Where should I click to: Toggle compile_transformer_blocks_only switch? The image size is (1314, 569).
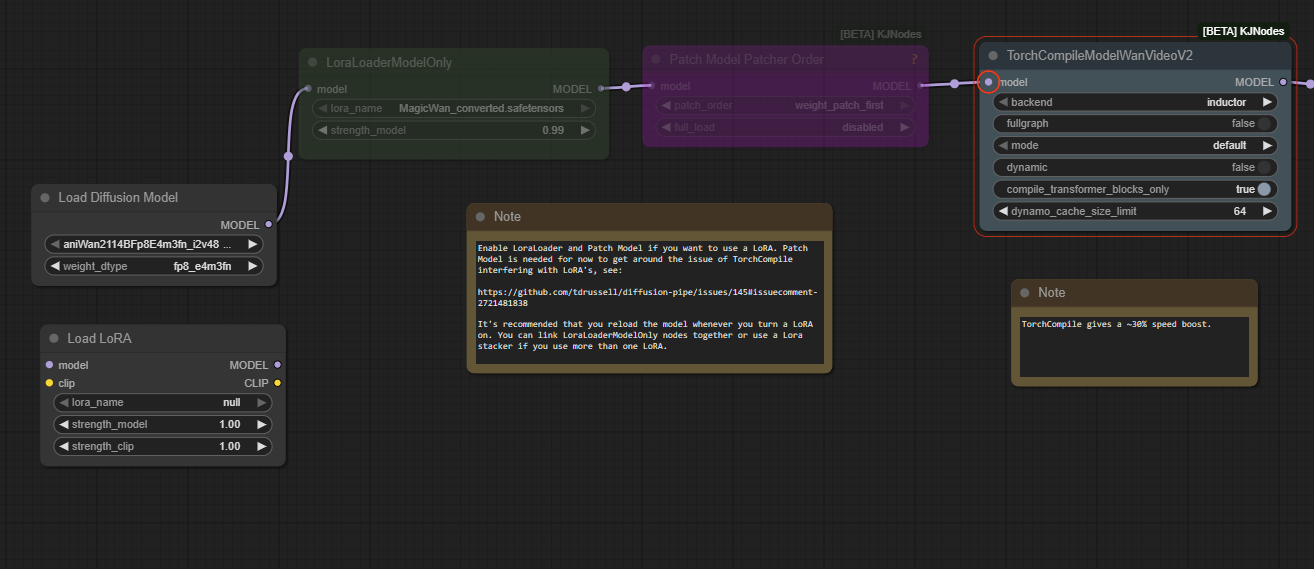pyautogui.click(x=1264, y=190)
